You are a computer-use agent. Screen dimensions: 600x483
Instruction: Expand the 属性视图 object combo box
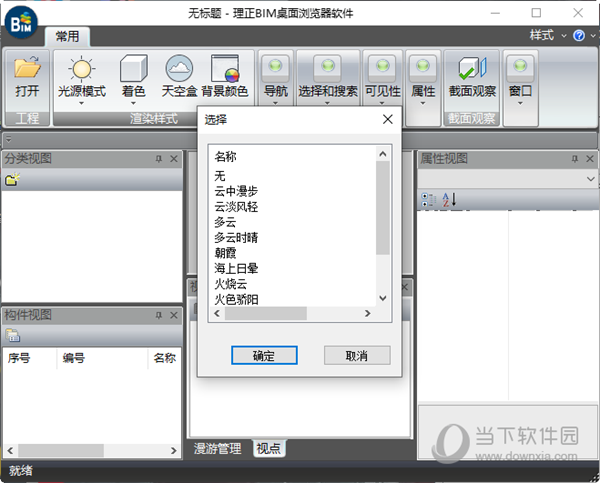point(590,179)
